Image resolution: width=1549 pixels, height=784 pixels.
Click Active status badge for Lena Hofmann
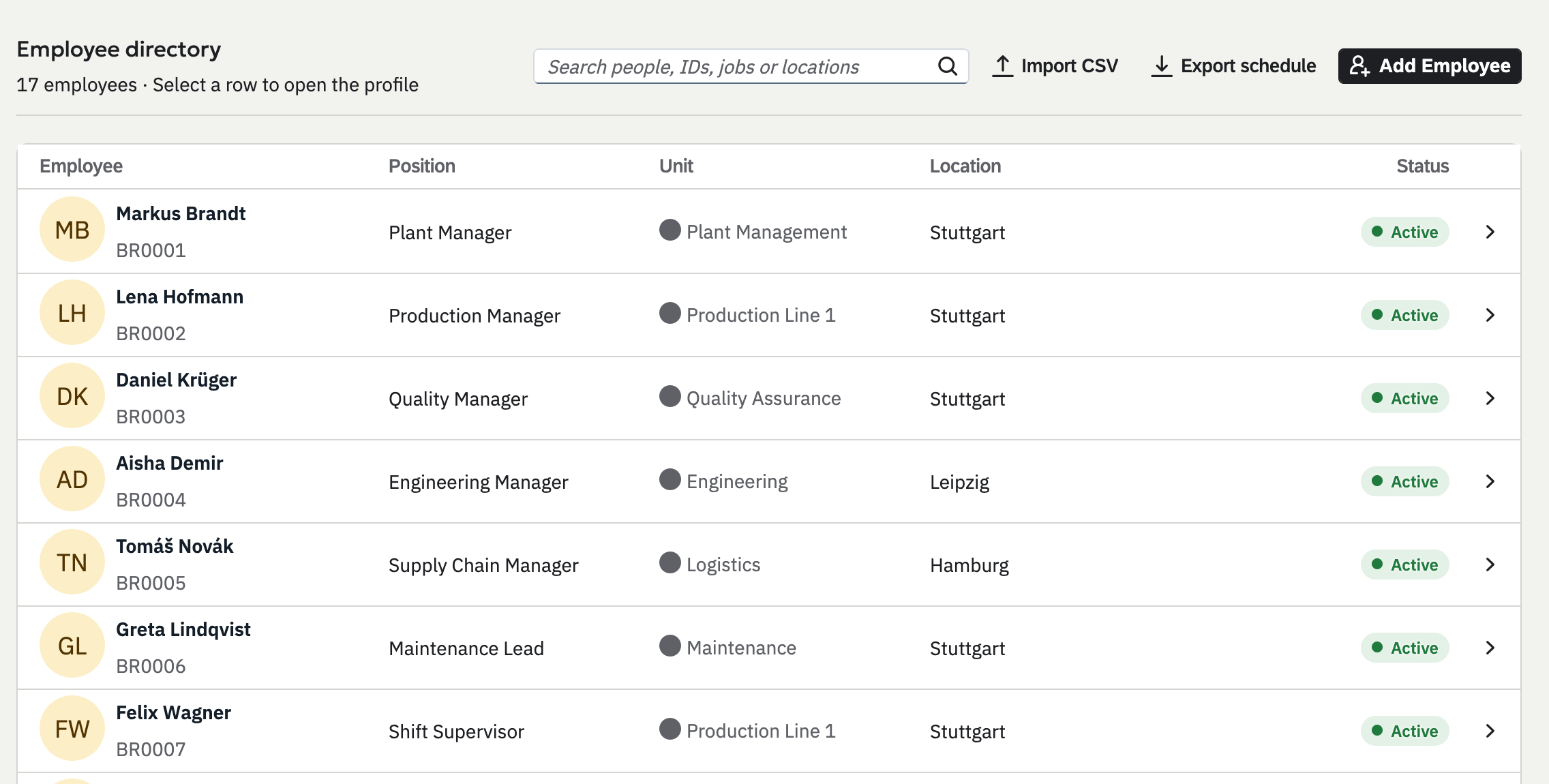point(1405,315)
